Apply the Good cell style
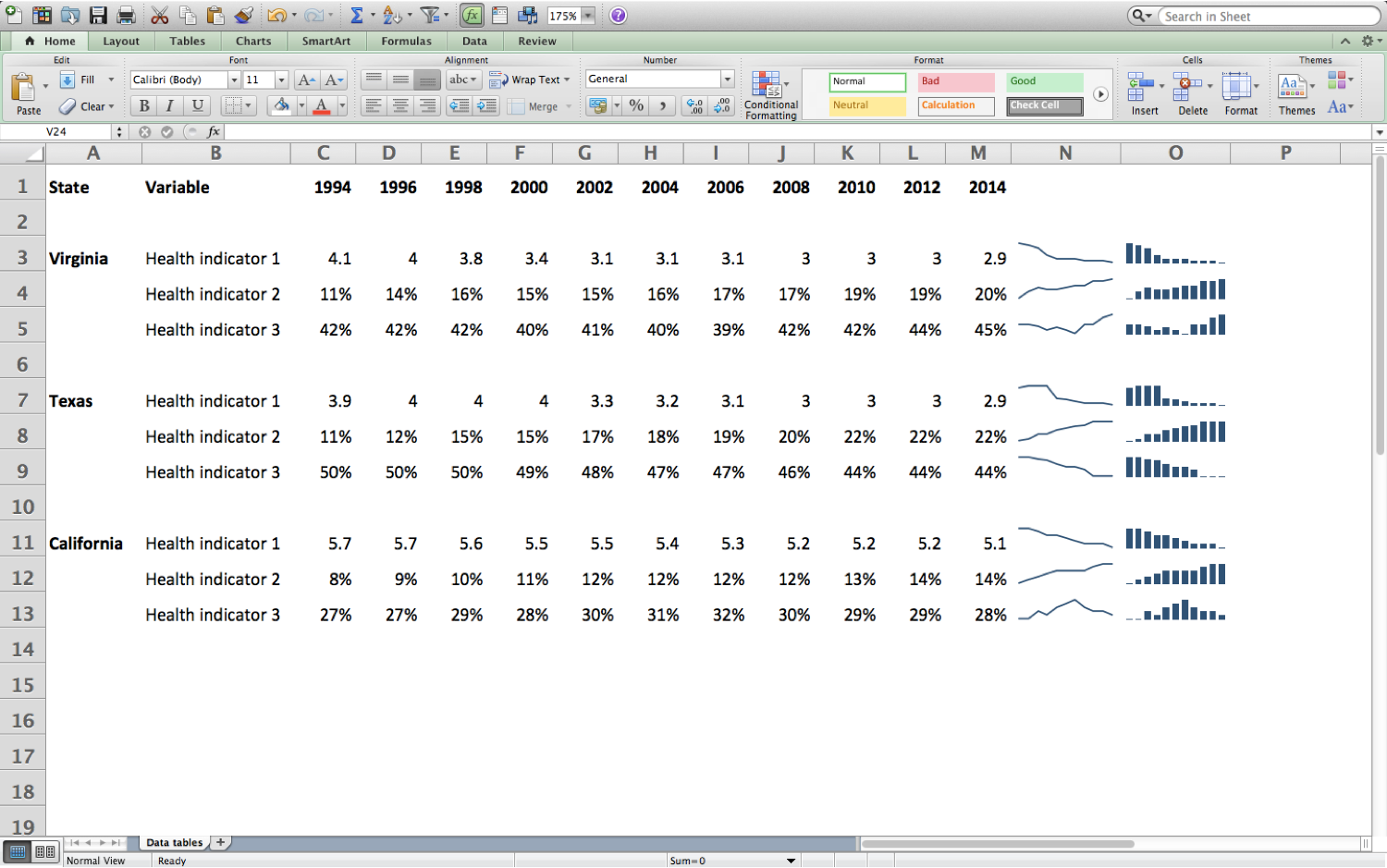This screenshot has width=1387, height=868. [1045, 82]
